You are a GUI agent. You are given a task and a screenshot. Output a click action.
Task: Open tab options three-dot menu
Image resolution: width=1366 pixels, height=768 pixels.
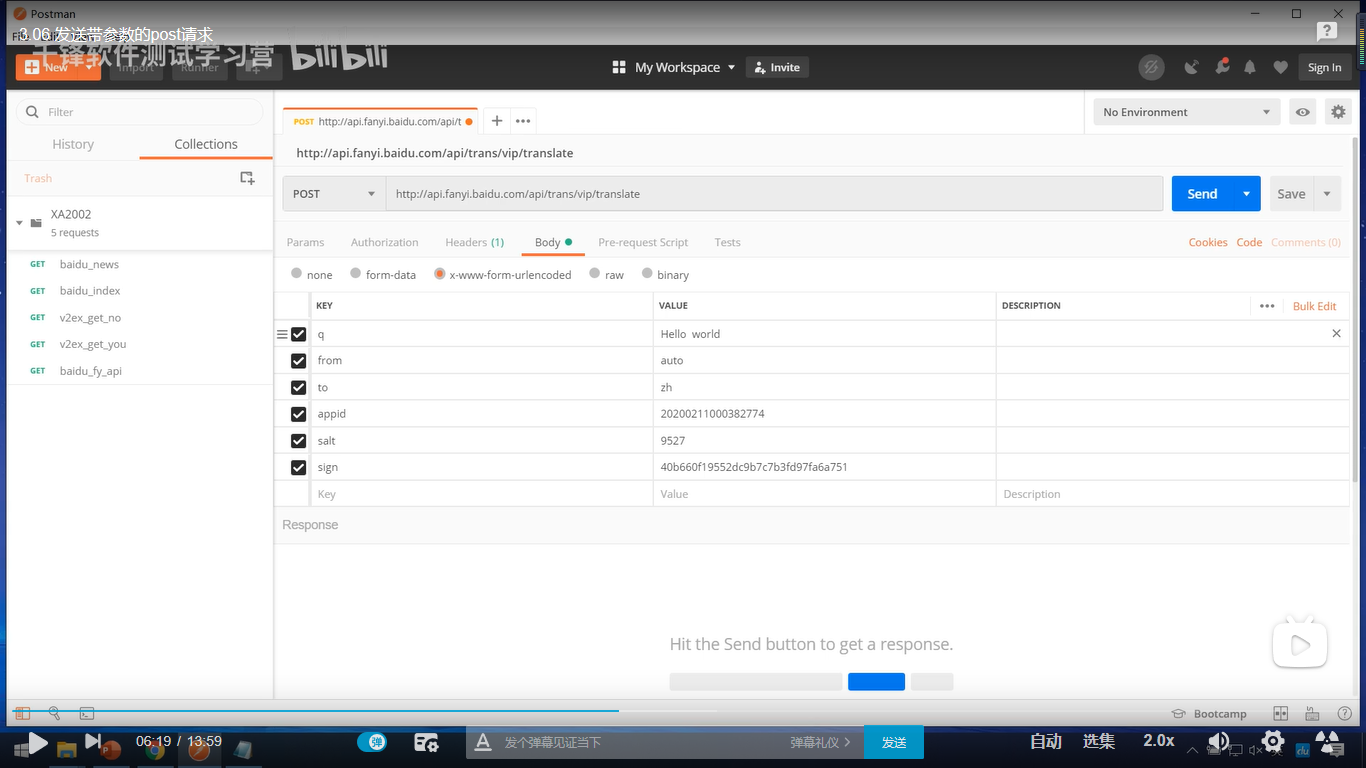tap(523, 121)
